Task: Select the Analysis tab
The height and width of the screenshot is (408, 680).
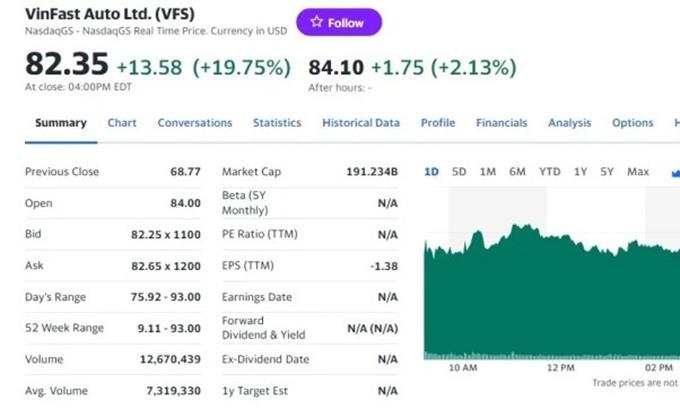Action: (569, 123)
